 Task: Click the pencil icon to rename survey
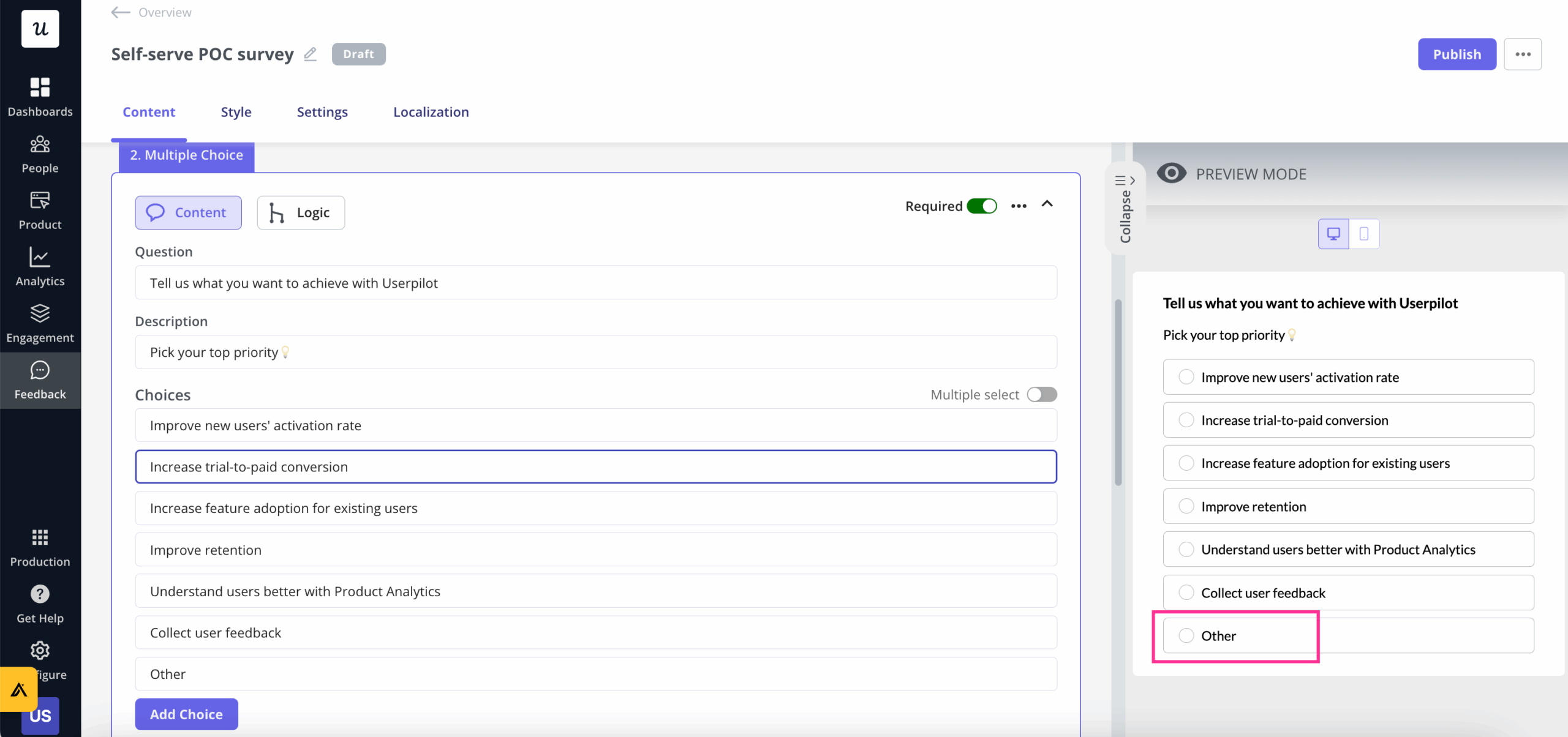click(311, 54)
